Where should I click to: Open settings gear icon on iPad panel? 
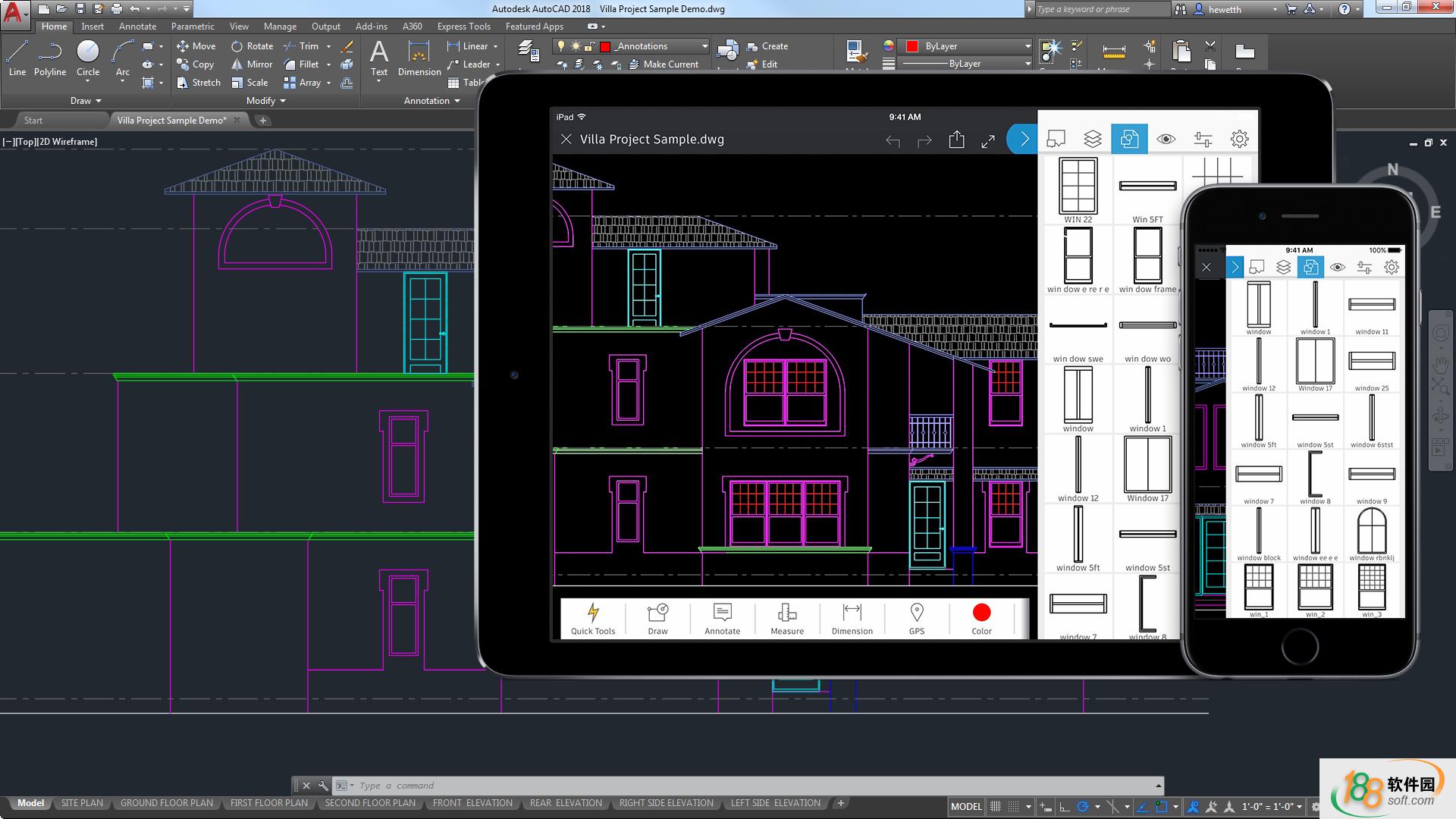[x=1239, y=139]
